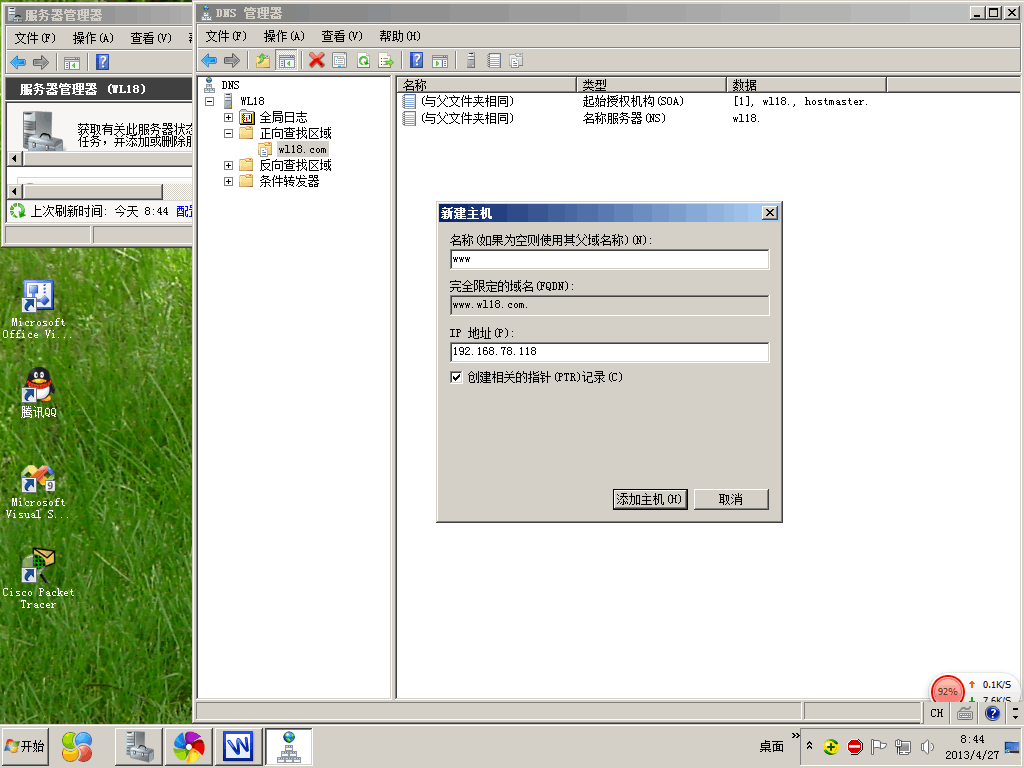Collapse the 正向查找区域 tree node
Screen dimensions: 1024x768
click(x=228, y=133)
